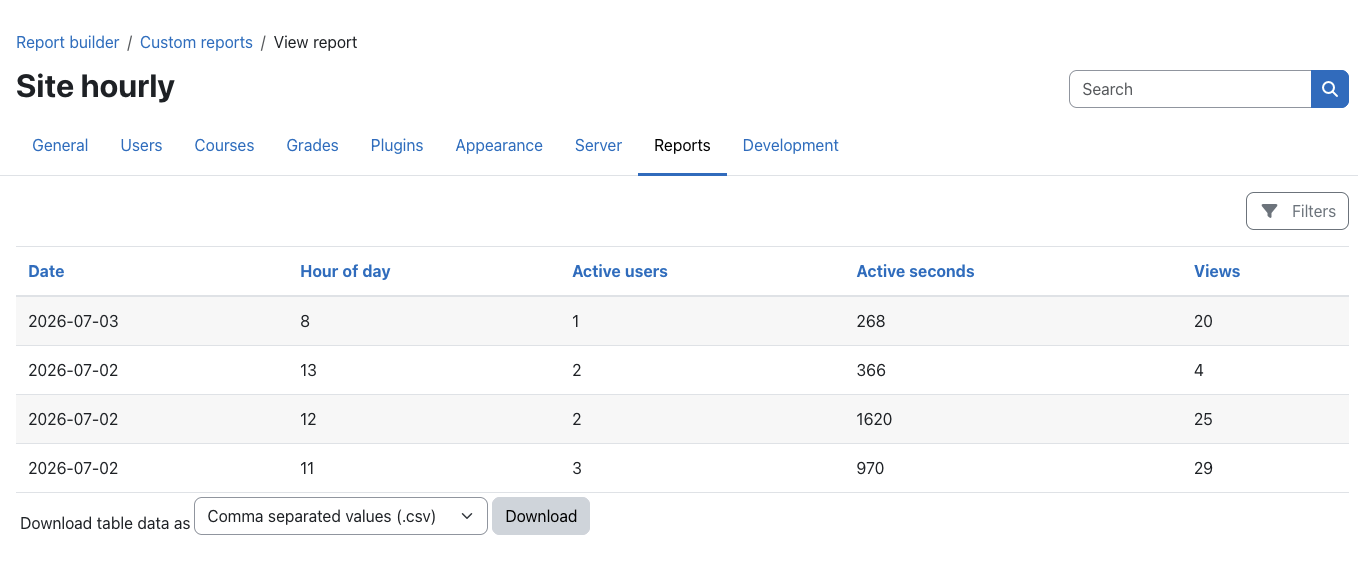Select the Appearance tab
The width and height of the screenshot is (1358, 571).
(499, 145)
